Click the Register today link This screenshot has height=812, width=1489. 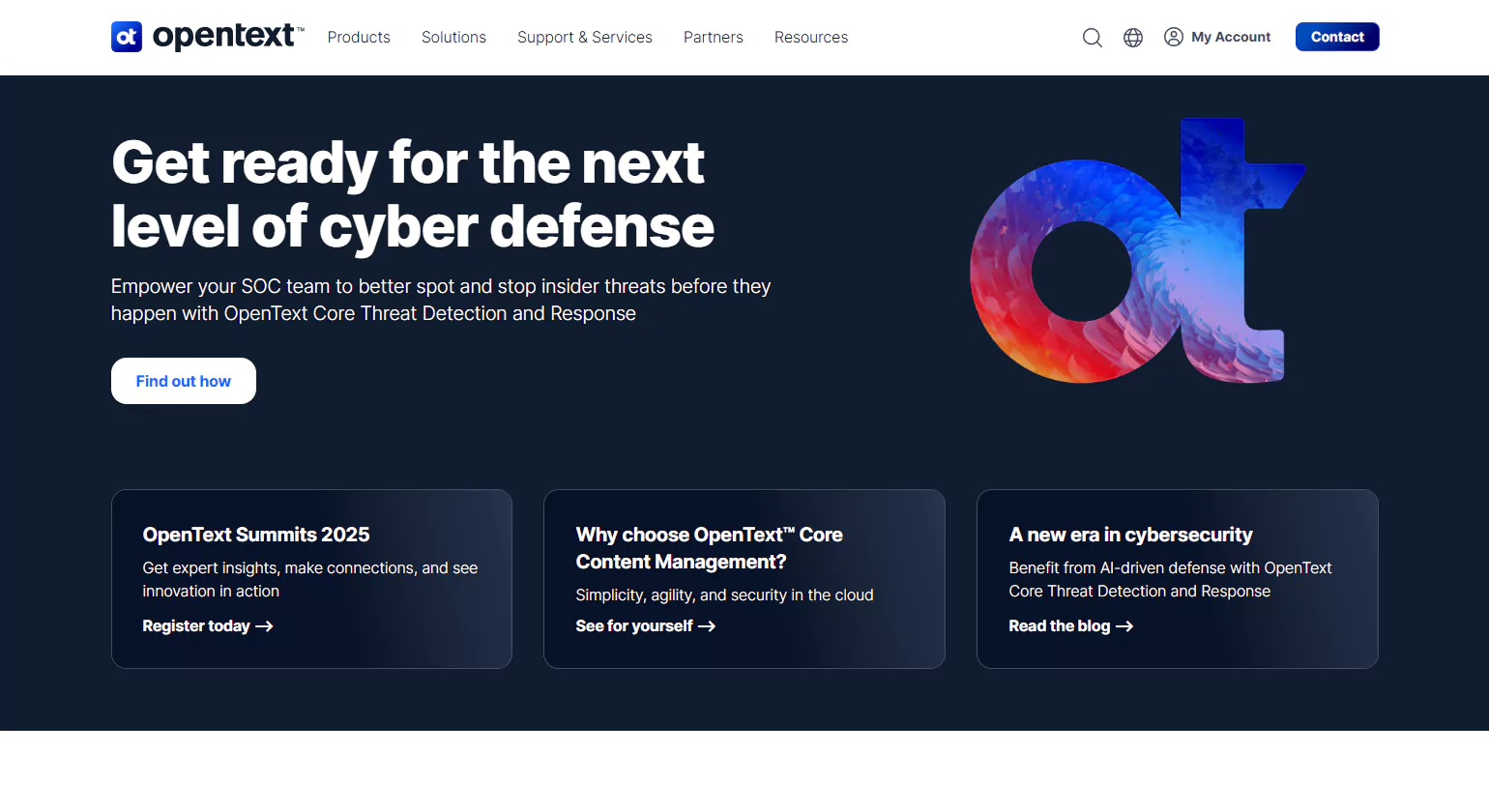point(197,625)
